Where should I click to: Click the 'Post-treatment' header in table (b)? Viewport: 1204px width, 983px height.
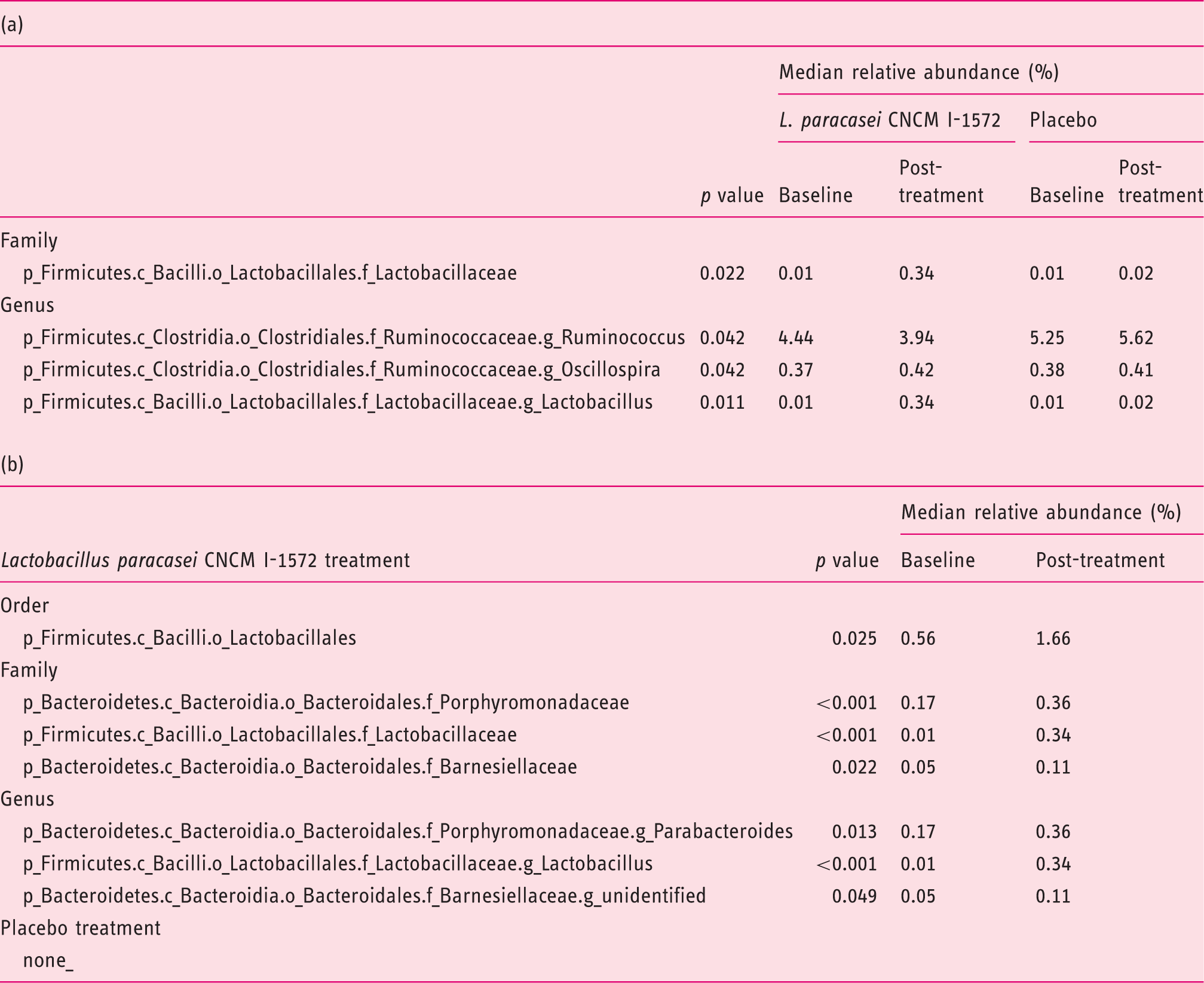pos(1100,560)
